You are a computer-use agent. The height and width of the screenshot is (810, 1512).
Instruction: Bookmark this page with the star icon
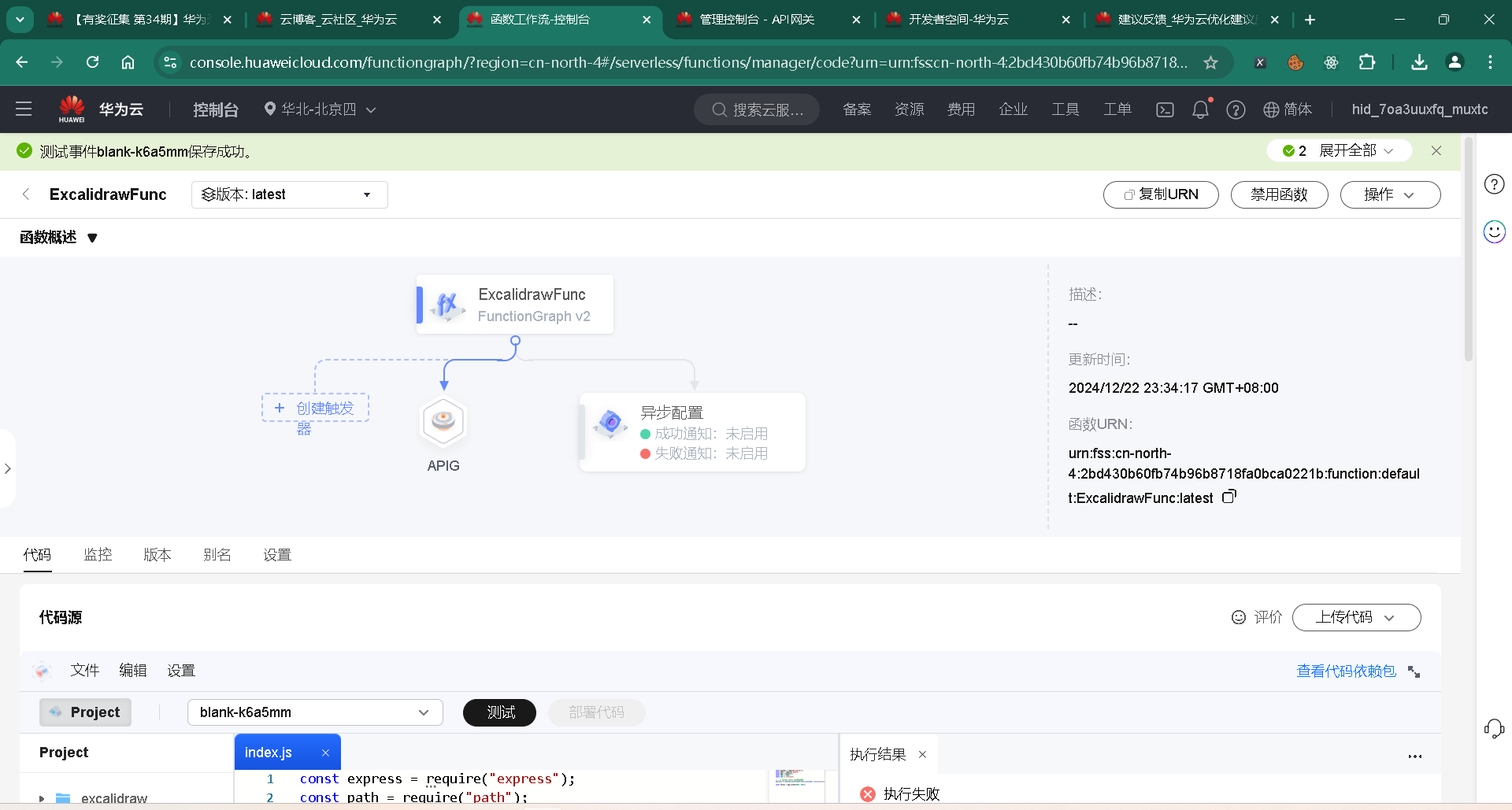(x=1211, y=62)
